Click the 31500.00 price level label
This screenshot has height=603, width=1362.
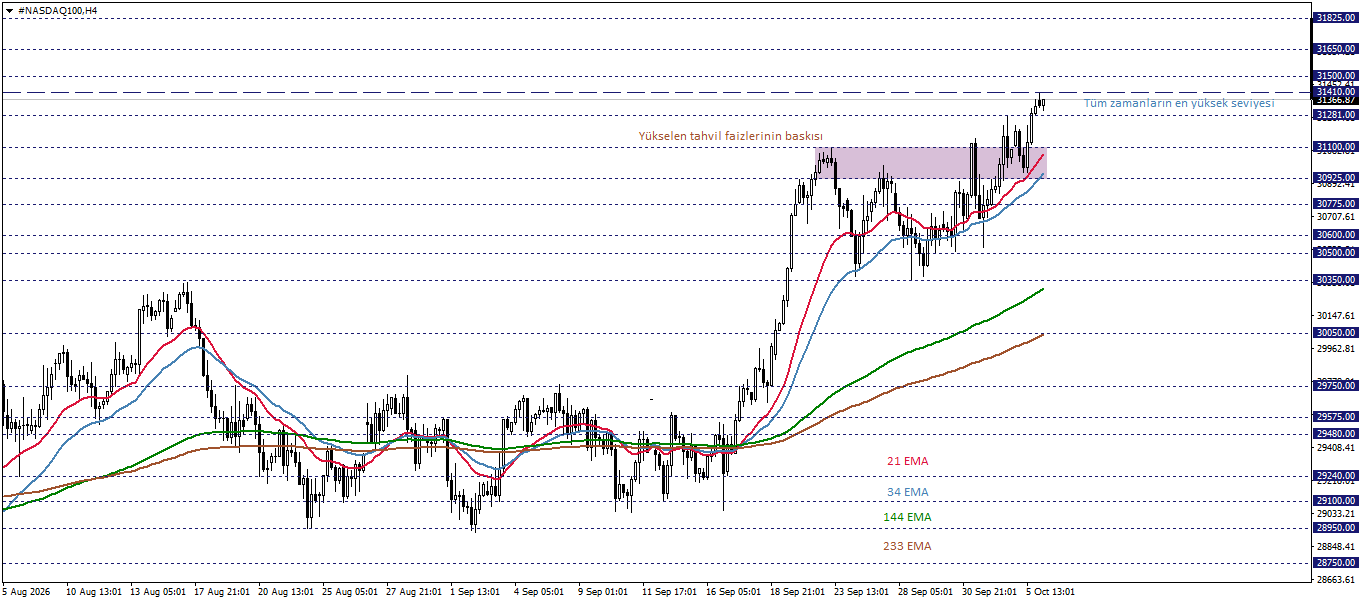point(1335,75)
